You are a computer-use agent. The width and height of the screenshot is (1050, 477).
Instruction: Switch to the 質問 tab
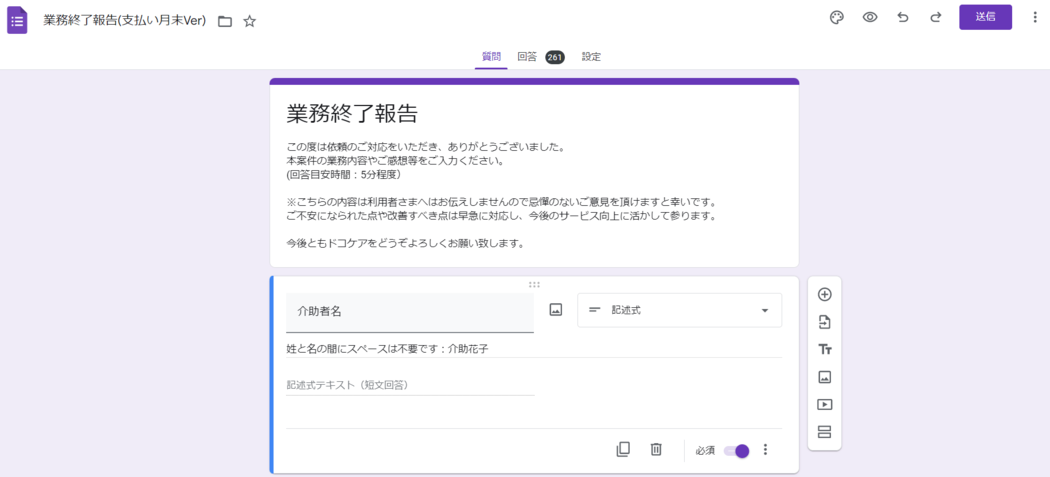tap(491, 57)
